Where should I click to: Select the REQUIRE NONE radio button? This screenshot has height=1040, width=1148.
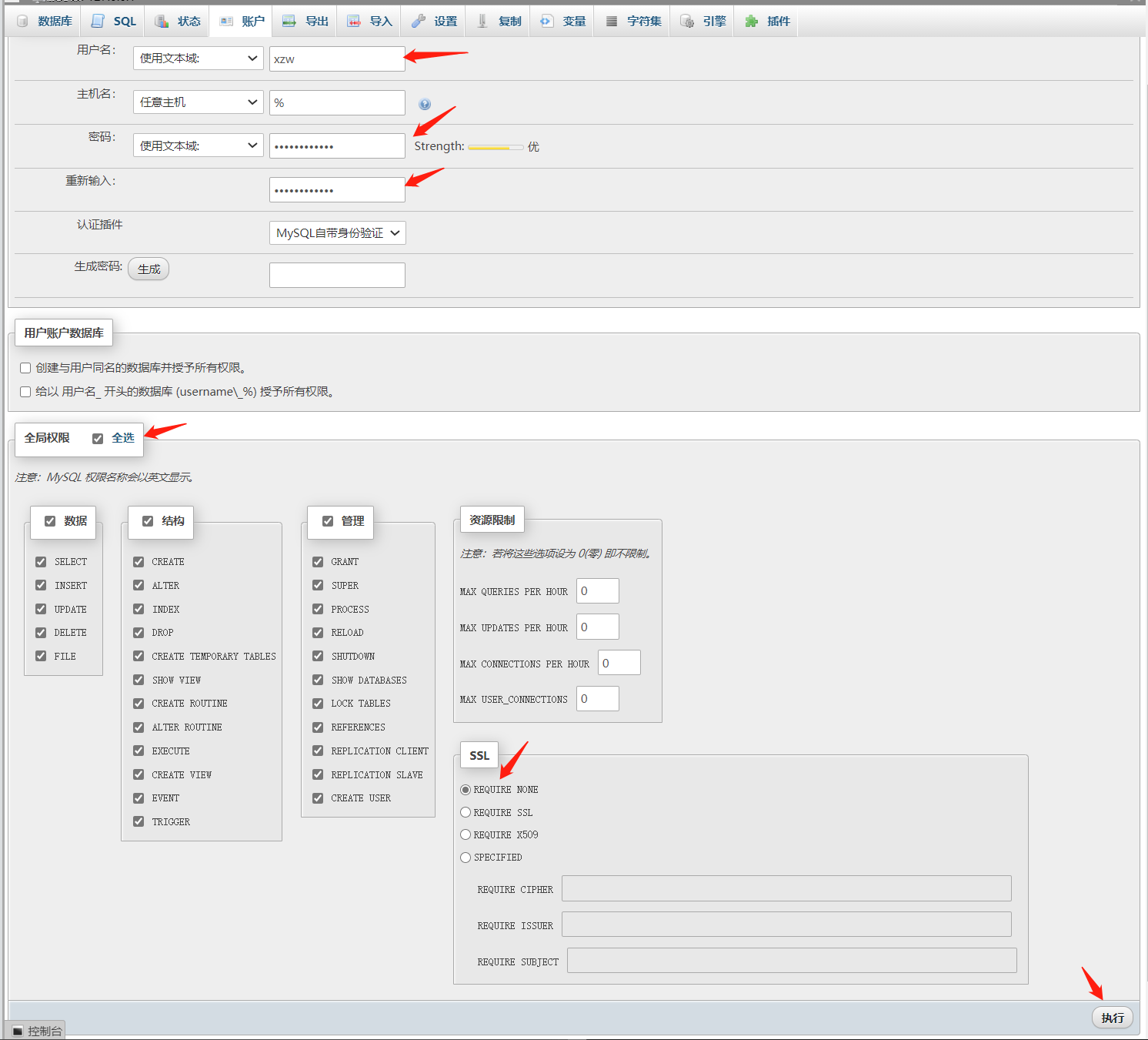click(x=466, y=790)
